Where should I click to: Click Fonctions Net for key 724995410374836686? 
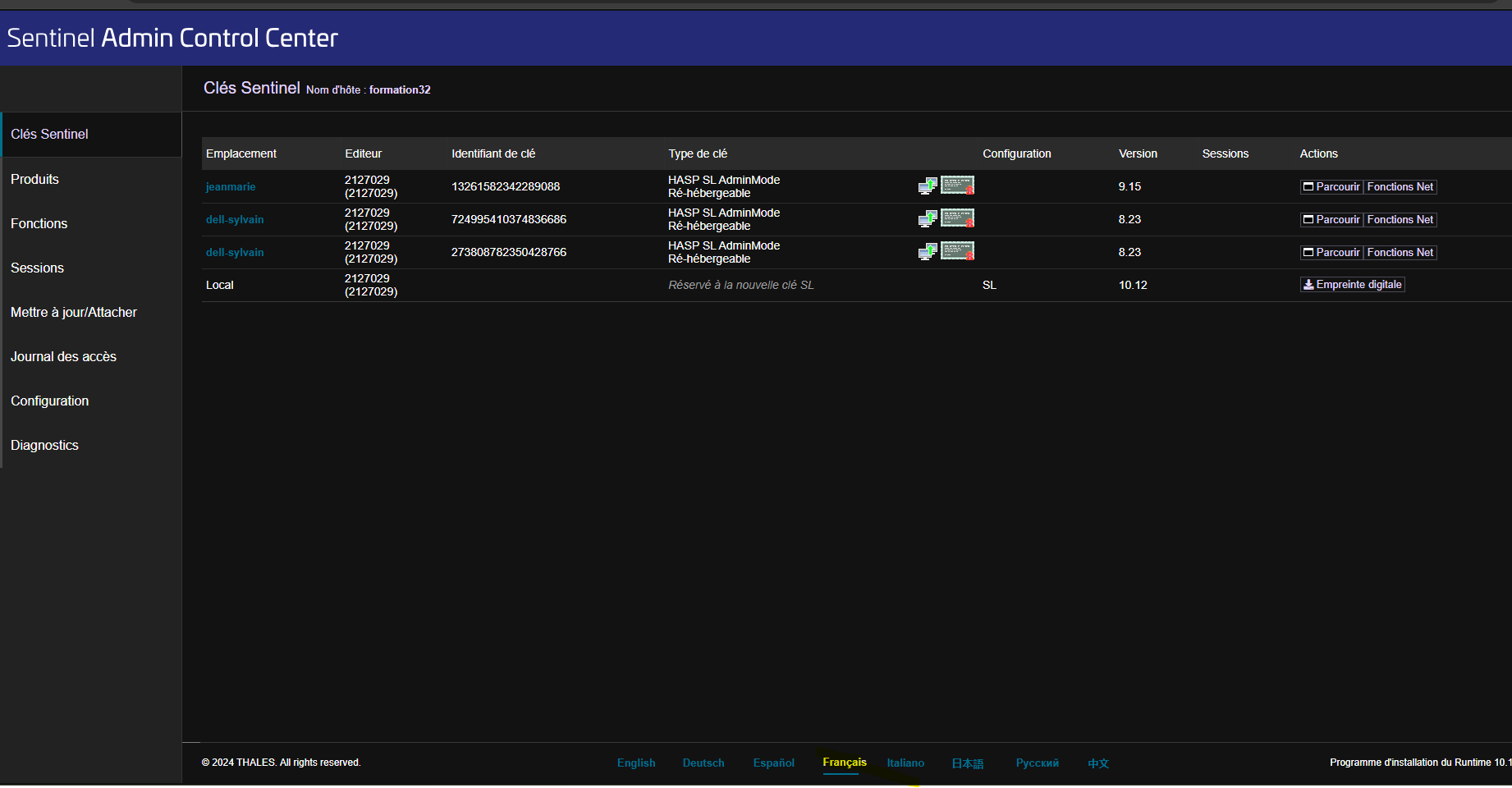pos(1400,220)
